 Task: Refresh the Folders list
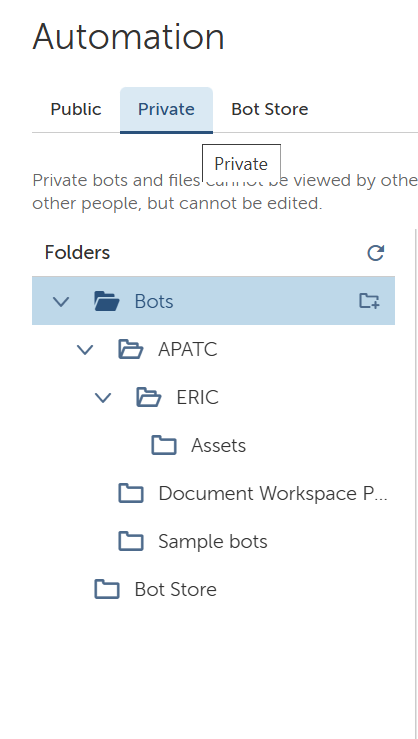click(376, 253)
